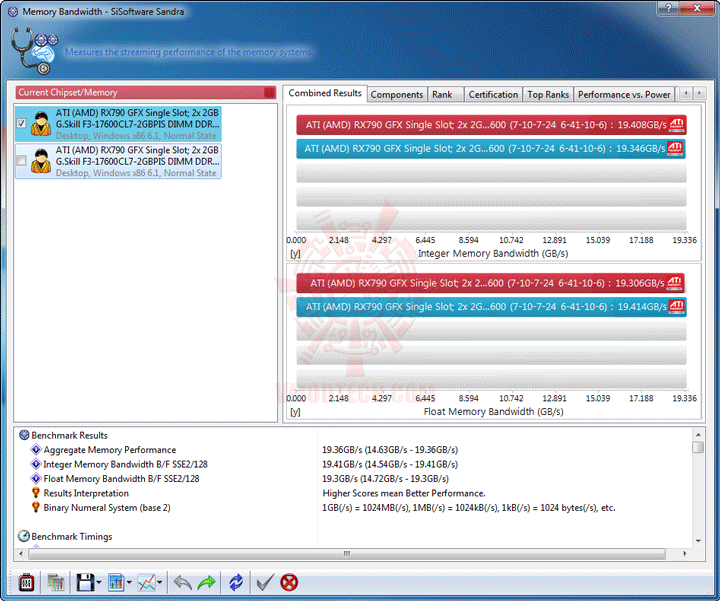Click the window title bar app icon
The image size is (720, 601).
13,11
